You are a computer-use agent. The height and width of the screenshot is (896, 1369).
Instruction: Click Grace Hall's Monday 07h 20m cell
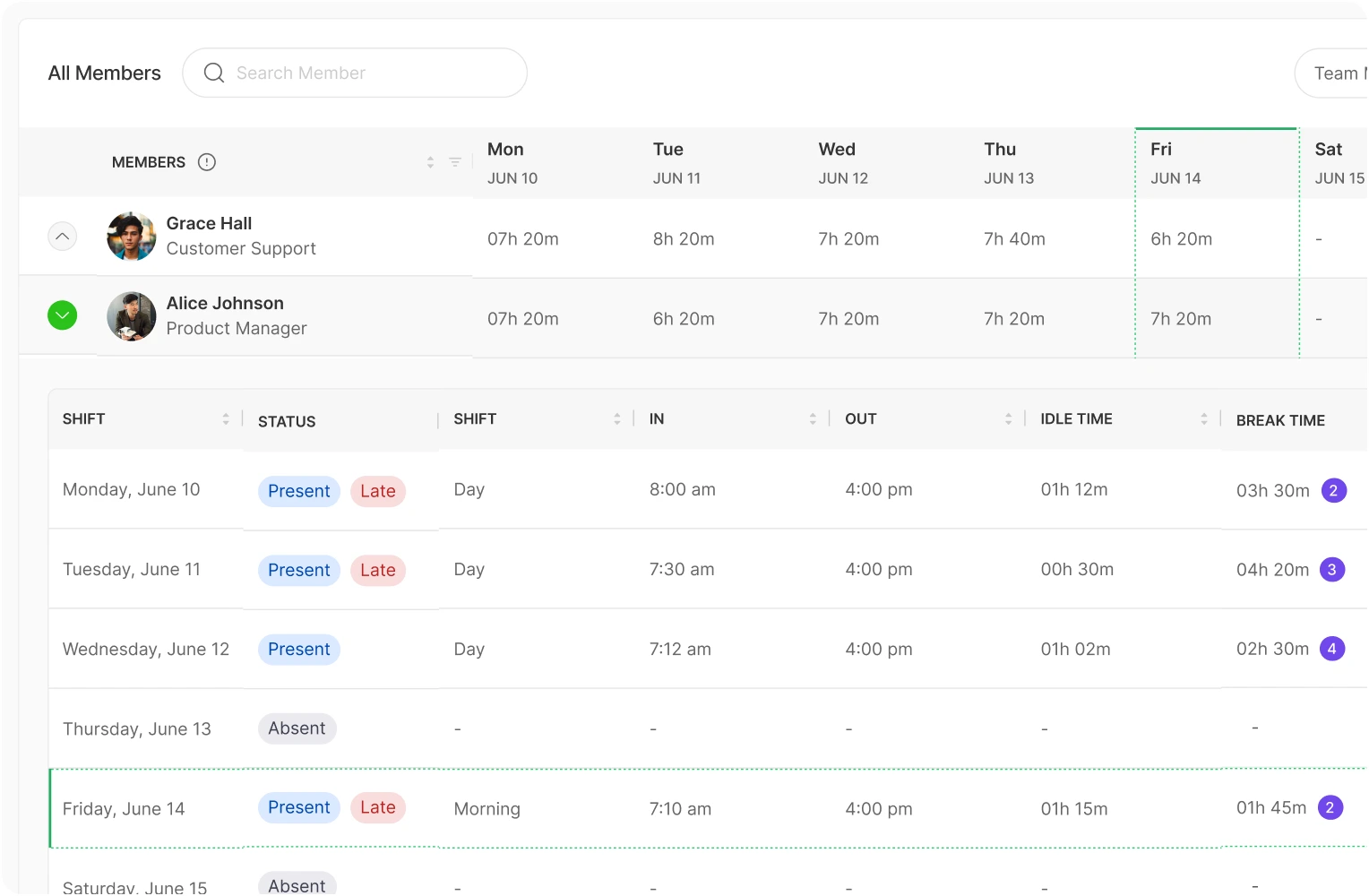523,239
